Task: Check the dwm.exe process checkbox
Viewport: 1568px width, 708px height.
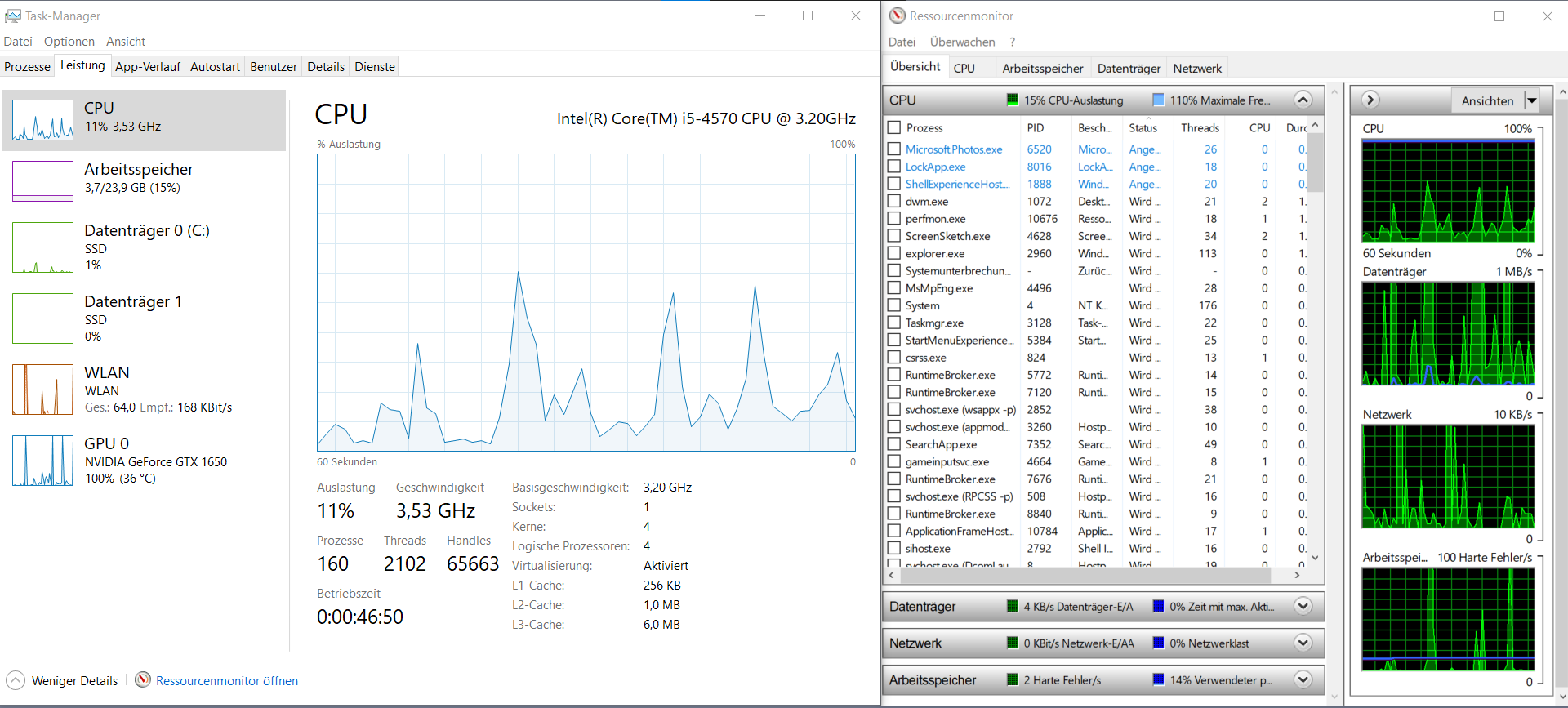Action: click(x=894, y=201)
